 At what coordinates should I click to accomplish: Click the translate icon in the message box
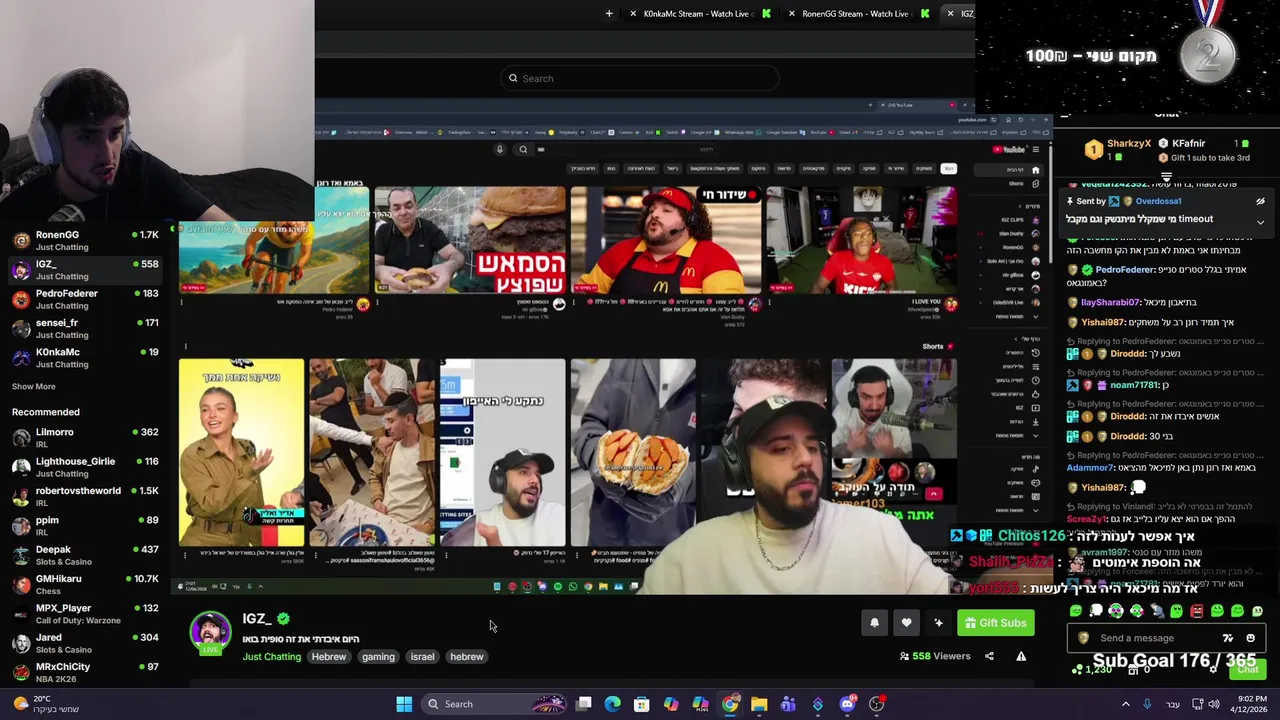coord(1228,638)
